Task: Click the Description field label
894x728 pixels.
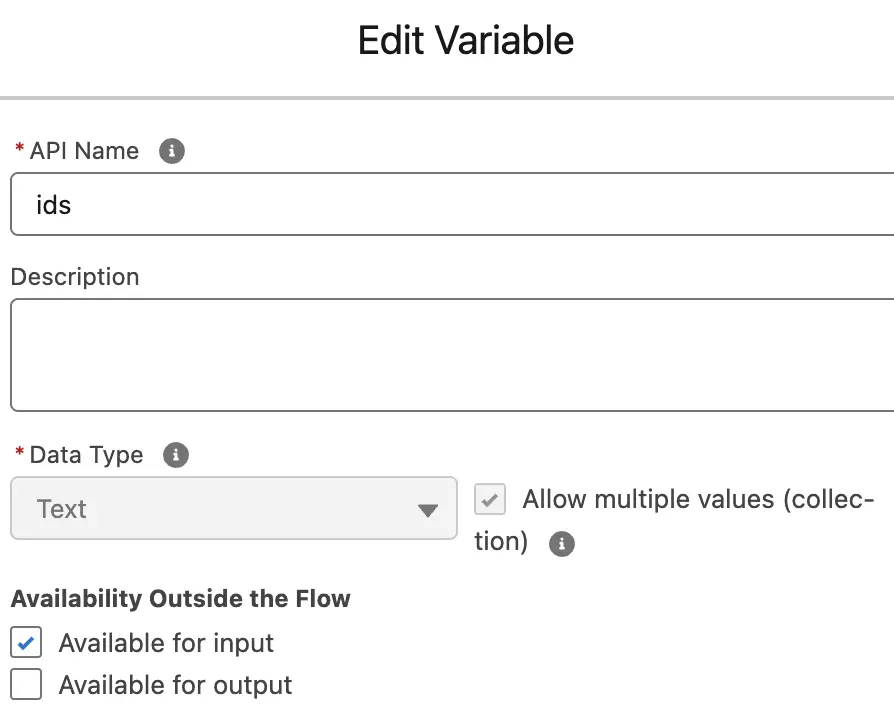Action: tap(75, 277)
